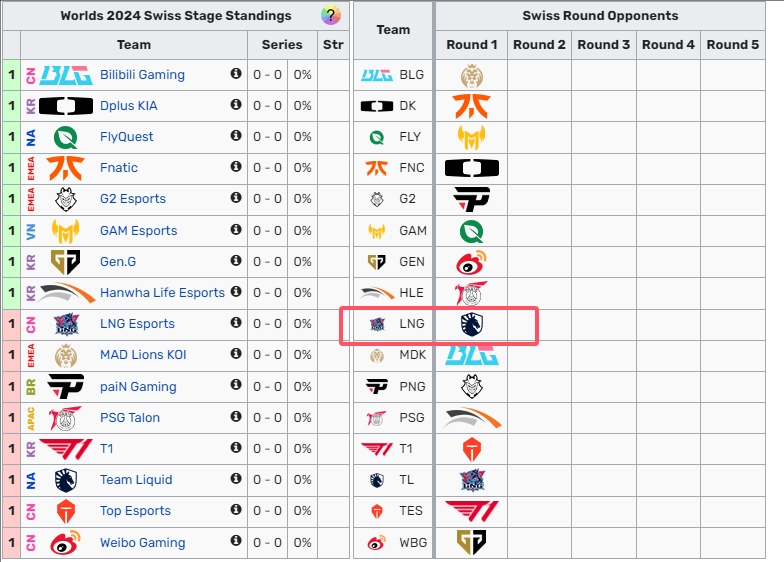Click info icon next to Weibo Gaming
The height and width of the screenshot is (562, 784).
click(x=236, y=542)
